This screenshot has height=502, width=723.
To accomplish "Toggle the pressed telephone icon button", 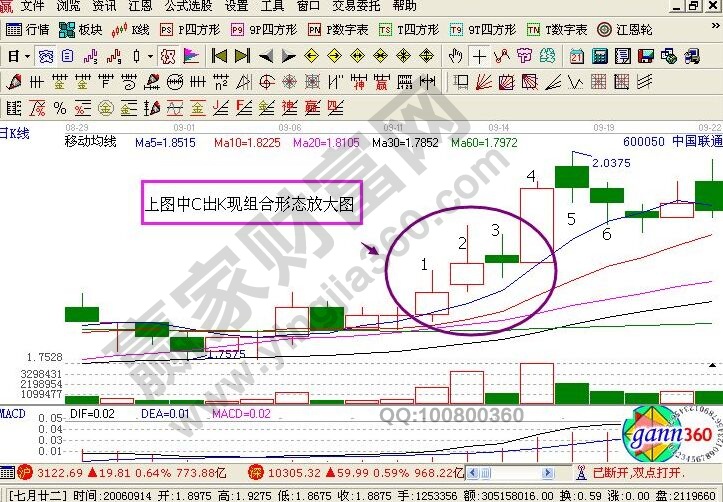I will (x=46, y=57).
